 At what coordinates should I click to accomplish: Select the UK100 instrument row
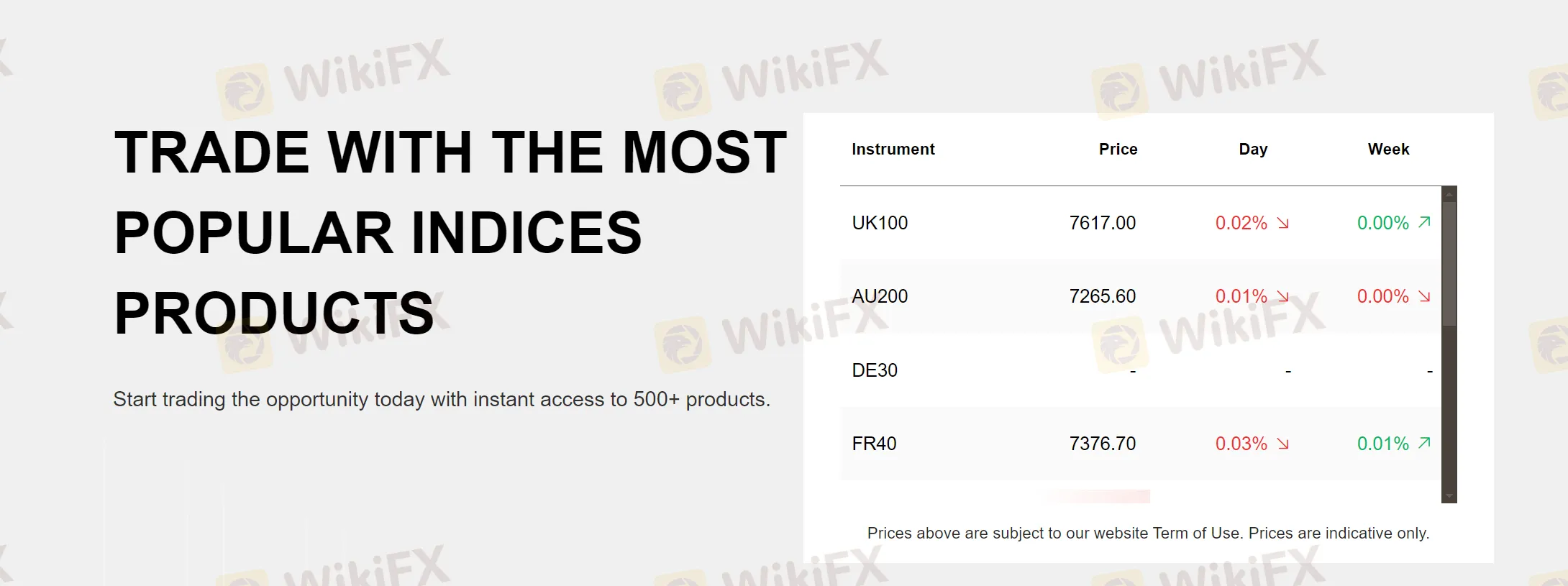(880, 223)
